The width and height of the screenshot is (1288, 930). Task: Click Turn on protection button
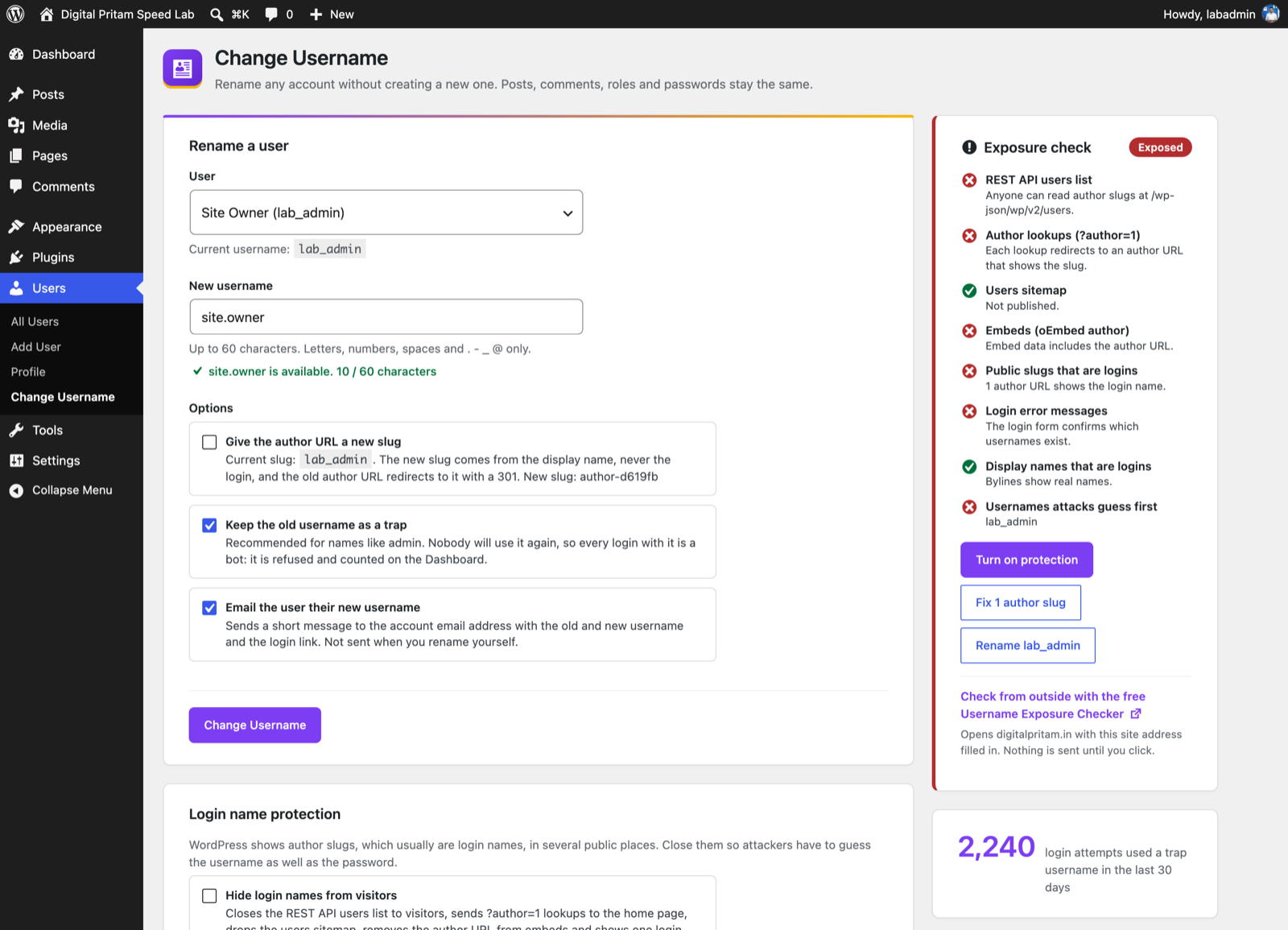click(x=1026, y=560)
